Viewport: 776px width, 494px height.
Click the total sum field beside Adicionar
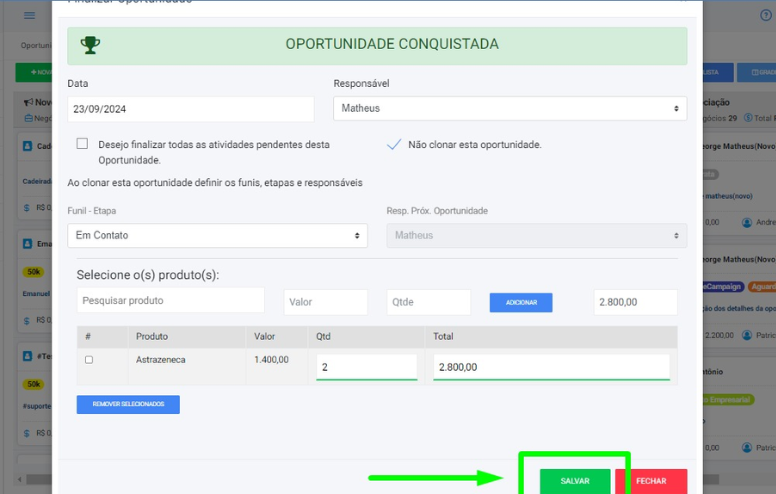(x=635, y=302)
